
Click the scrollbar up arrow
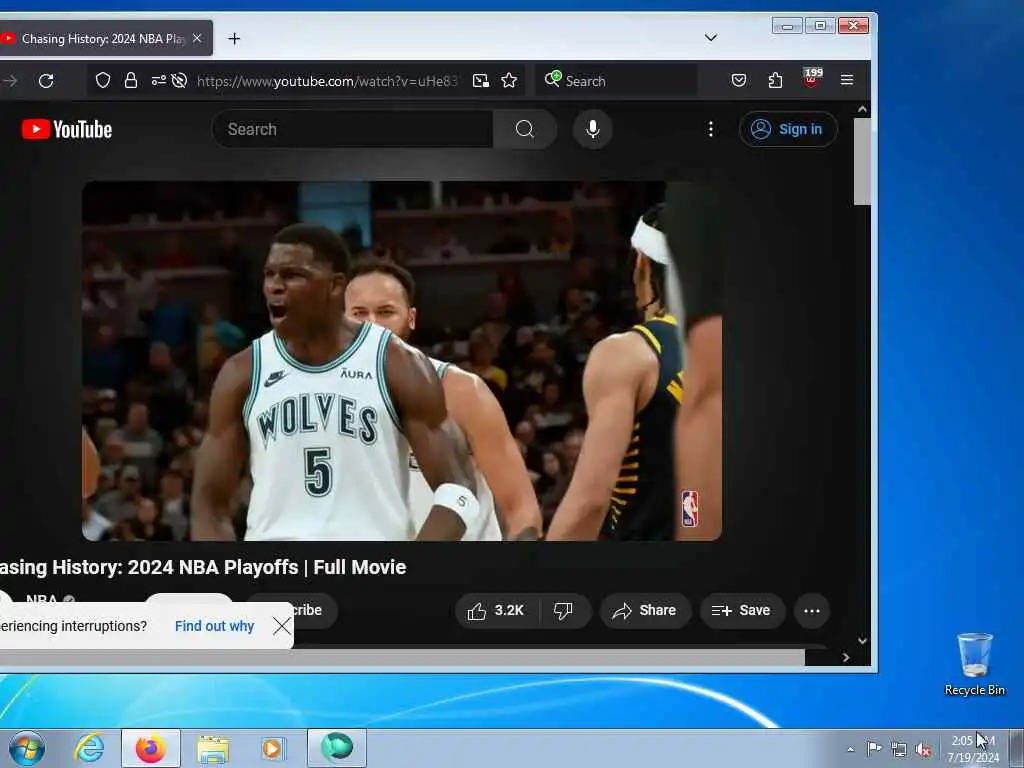click(x=862, y=110)
